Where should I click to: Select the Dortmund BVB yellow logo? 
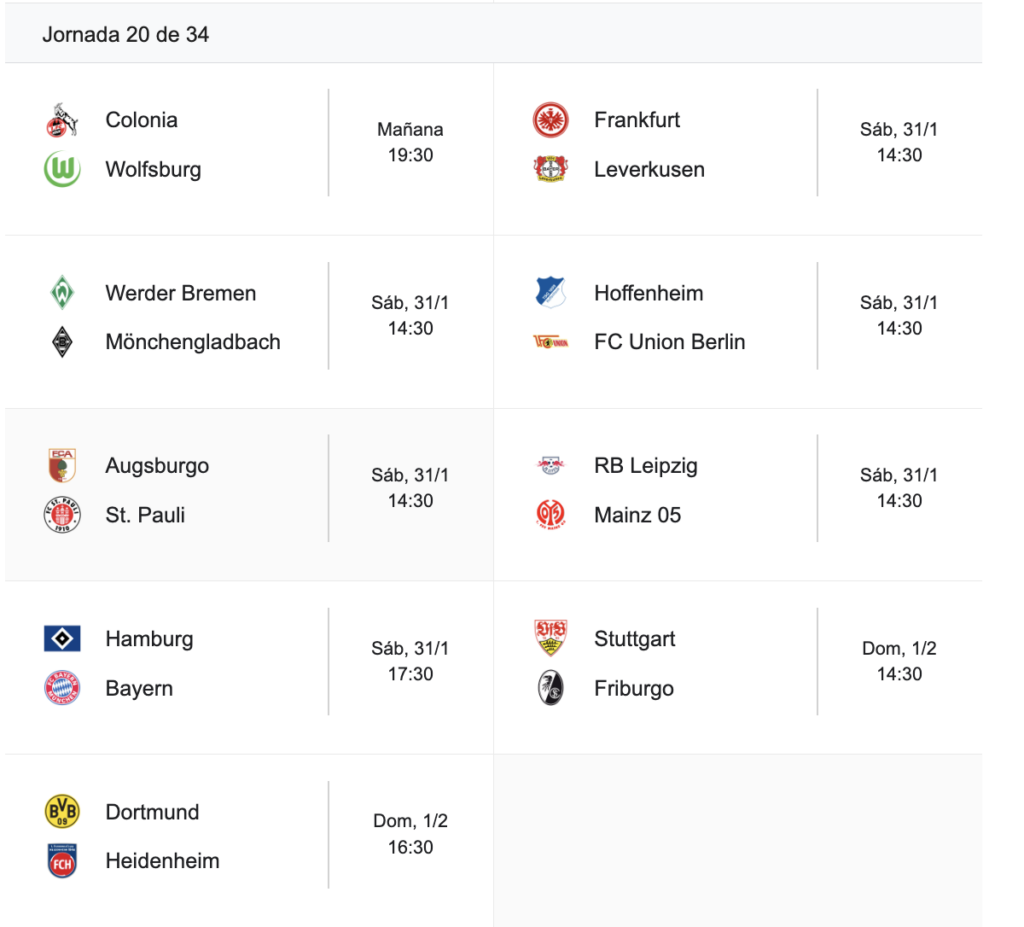pyautogui.click(x=62, y=812)
